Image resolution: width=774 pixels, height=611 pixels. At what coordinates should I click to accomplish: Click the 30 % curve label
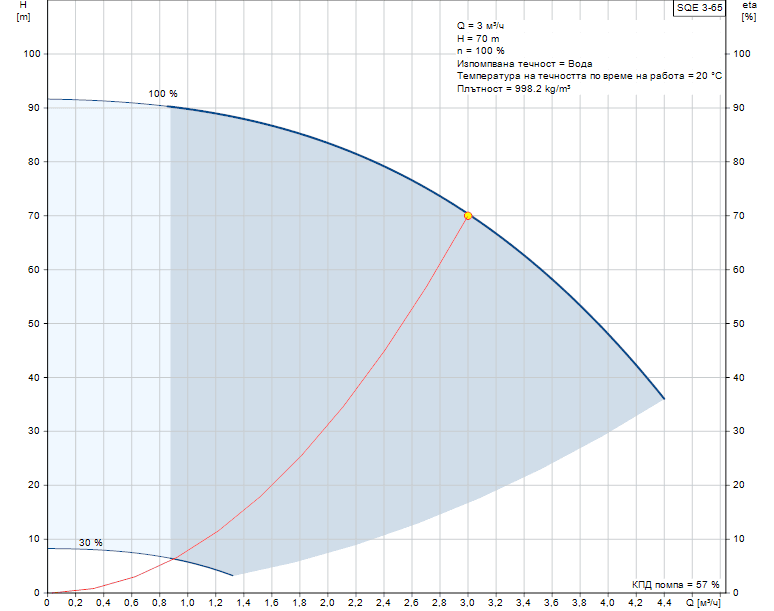91,543
